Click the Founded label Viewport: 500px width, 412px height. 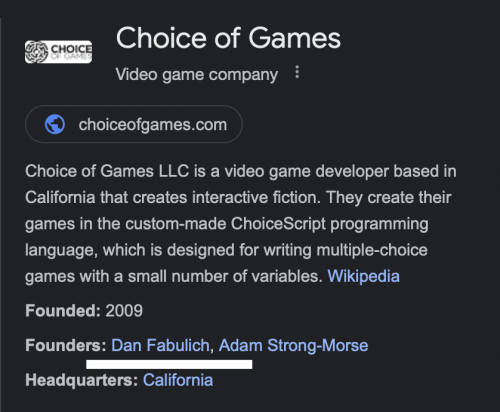(x=63, y=311)
